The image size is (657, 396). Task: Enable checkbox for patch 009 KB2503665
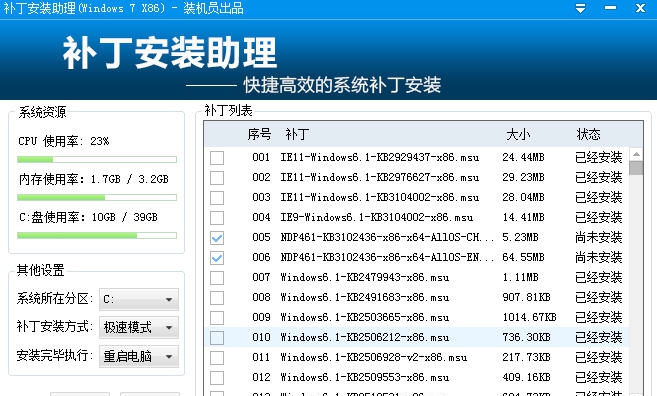pyautogui.click(x=217, y=318)
